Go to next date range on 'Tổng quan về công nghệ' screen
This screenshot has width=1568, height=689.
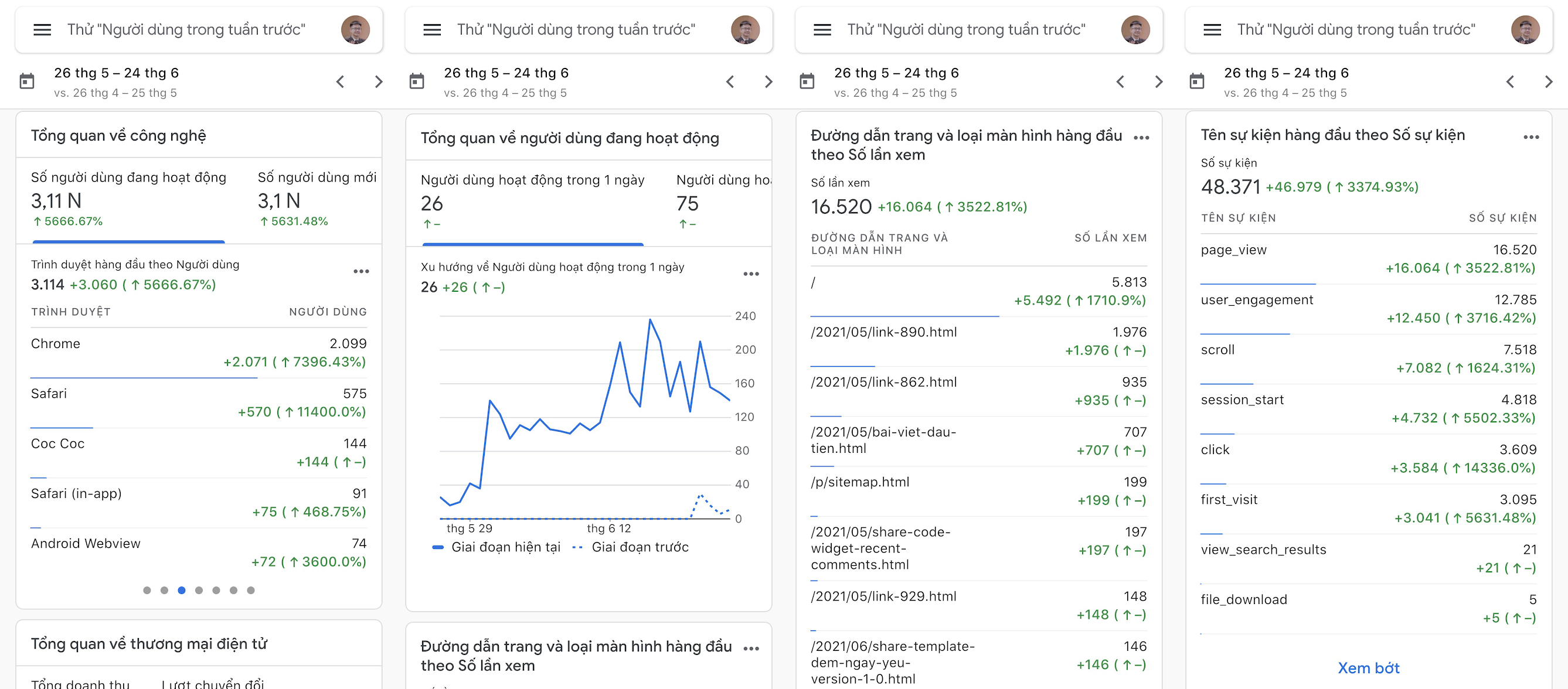click(x=379, y=81)
